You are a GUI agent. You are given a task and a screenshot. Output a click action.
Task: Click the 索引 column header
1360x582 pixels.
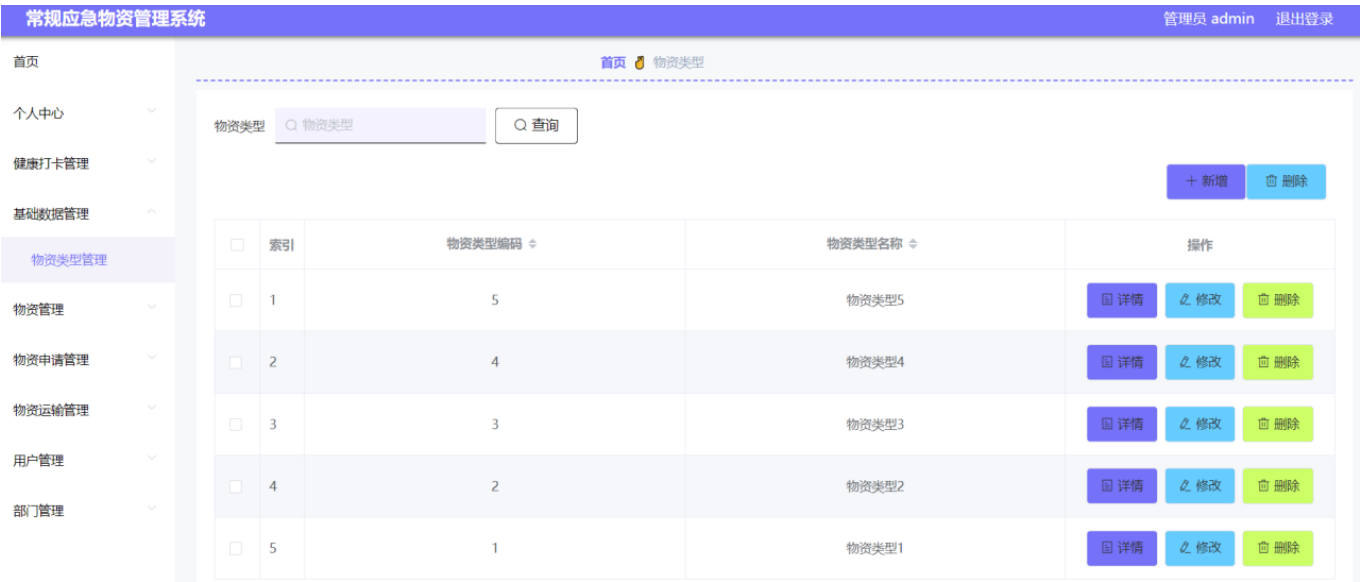click(281, 245)
